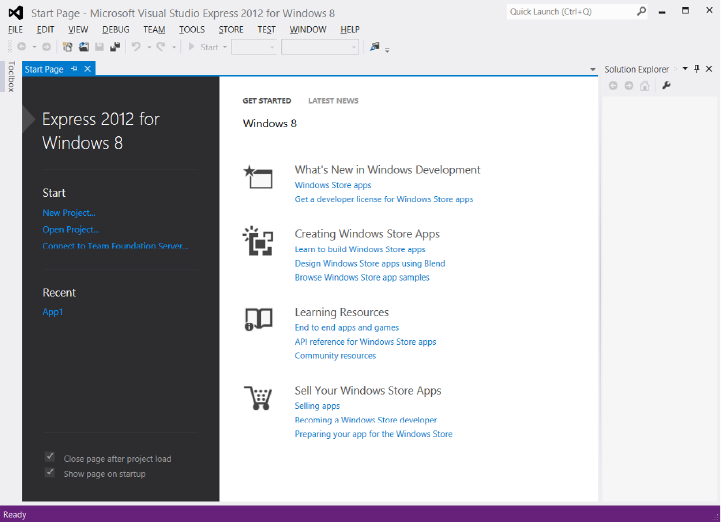The height and width of the screenshot is (522, 721).
Task: Click Solution Explorer Forward icon
Action: coord(629,86)
